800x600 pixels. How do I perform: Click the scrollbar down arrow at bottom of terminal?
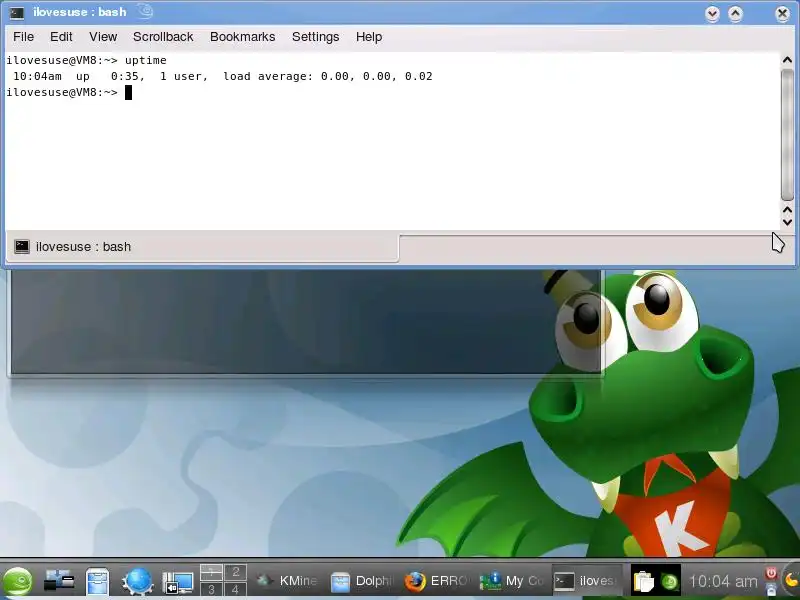click(787, 222)
